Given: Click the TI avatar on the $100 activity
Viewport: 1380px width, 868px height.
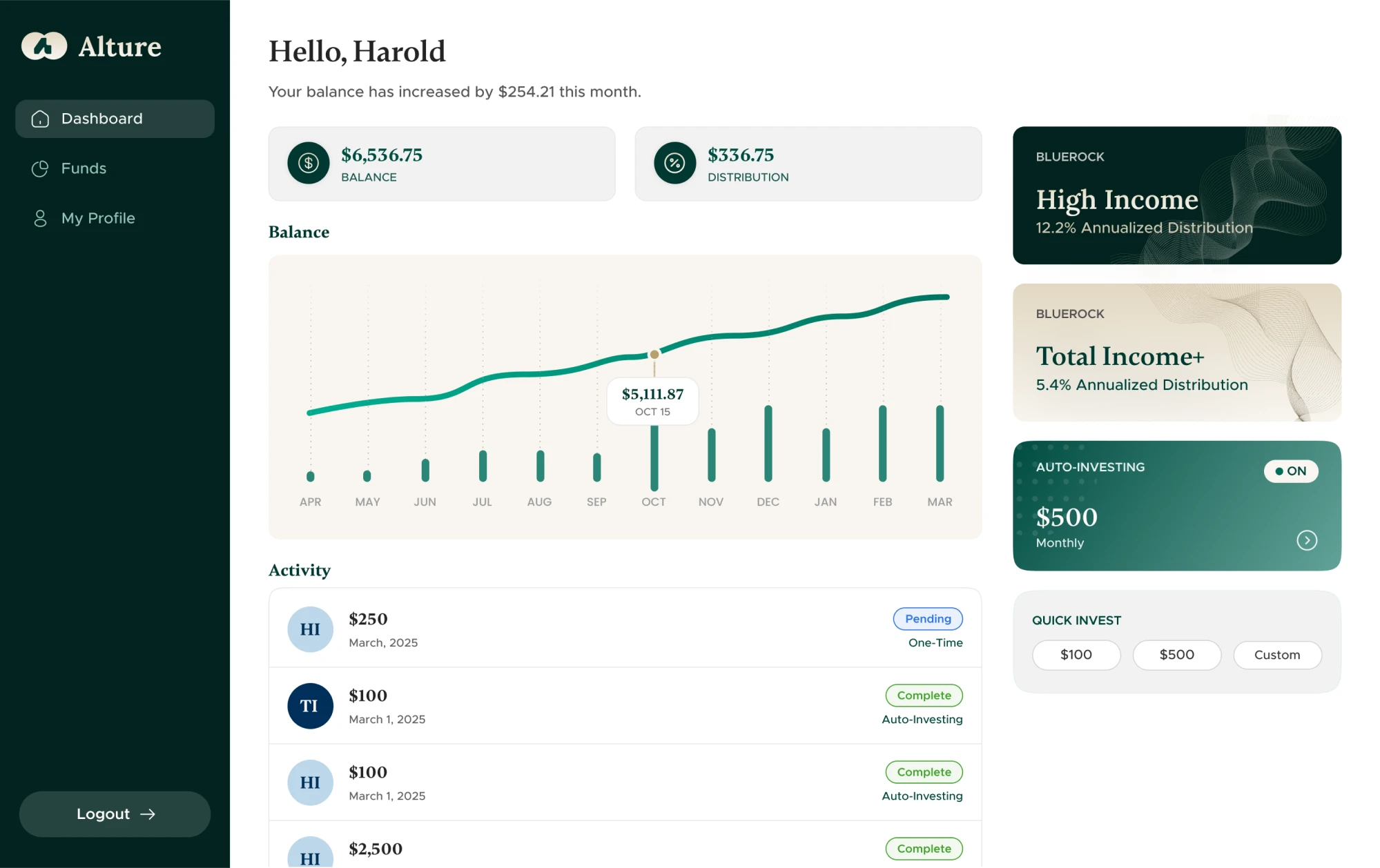Looking at the screenshot, I should point(310,705).
